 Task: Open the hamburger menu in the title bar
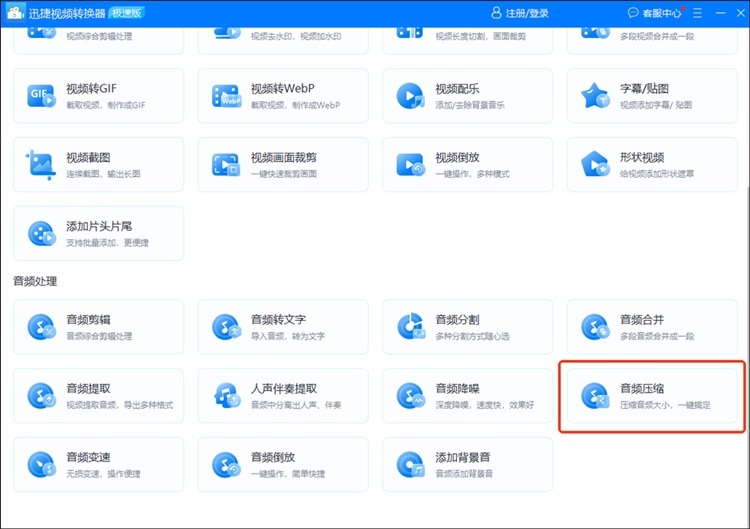[698, 13]
